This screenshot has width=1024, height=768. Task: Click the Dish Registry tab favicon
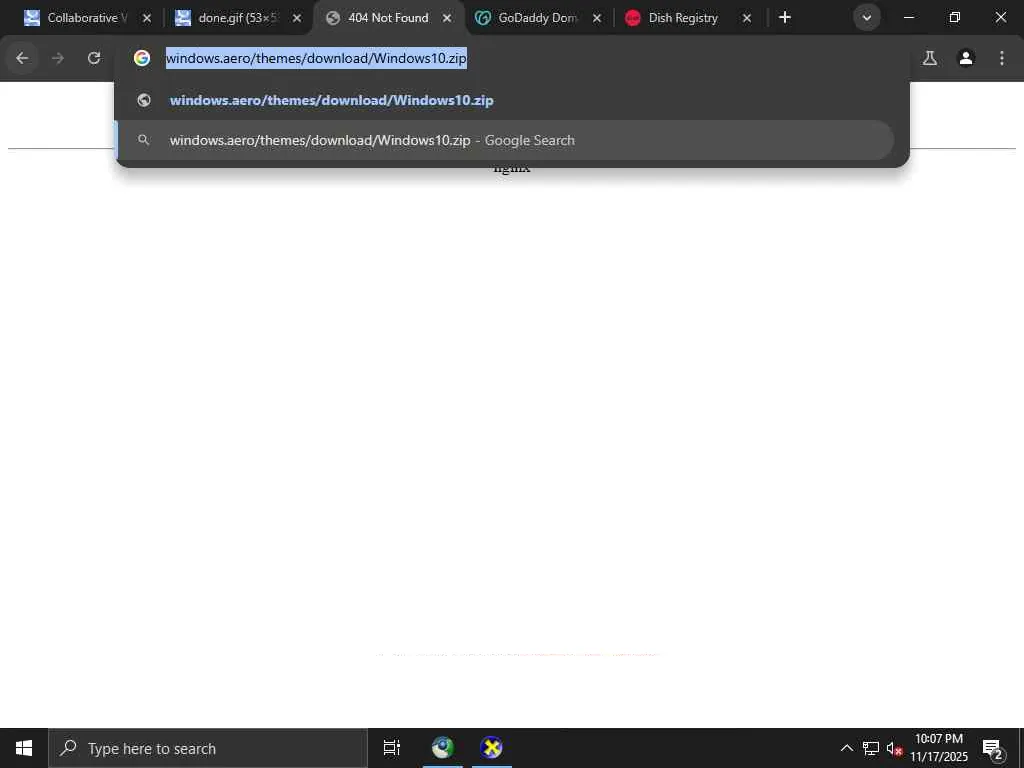point(633,18)
